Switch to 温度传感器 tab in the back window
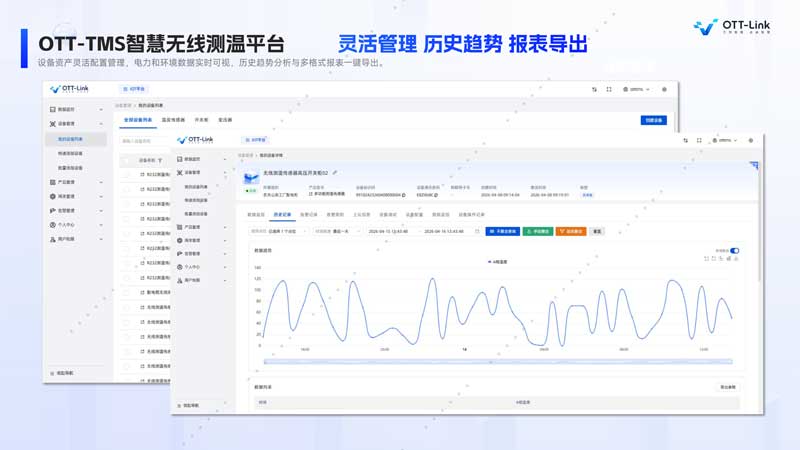This screenshot has height=450, width=800. coord(173,120)
